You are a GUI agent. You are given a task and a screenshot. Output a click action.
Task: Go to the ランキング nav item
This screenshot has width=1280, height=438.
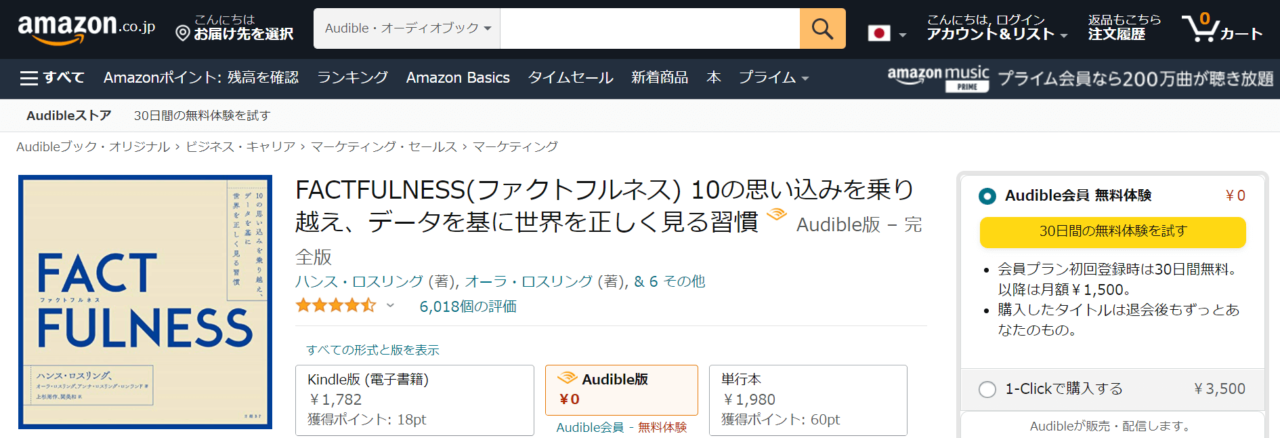pos(352,77)
